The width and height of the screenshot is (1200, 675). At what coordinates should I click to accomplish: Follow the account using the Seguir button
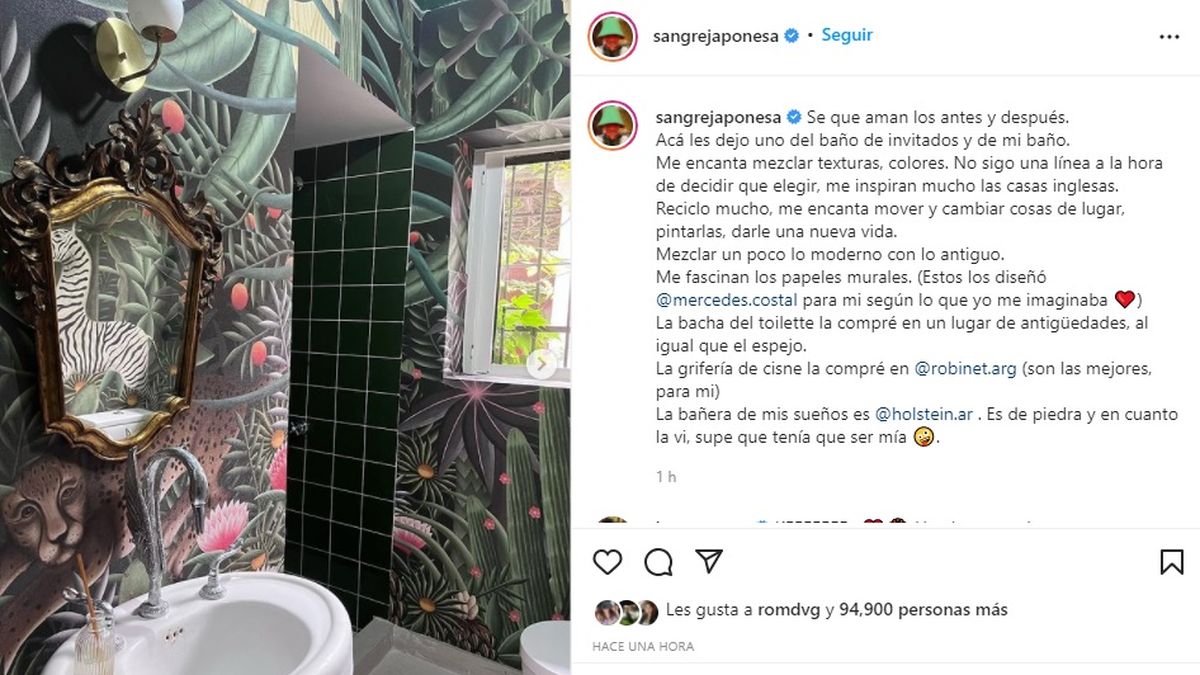[847, 35]
